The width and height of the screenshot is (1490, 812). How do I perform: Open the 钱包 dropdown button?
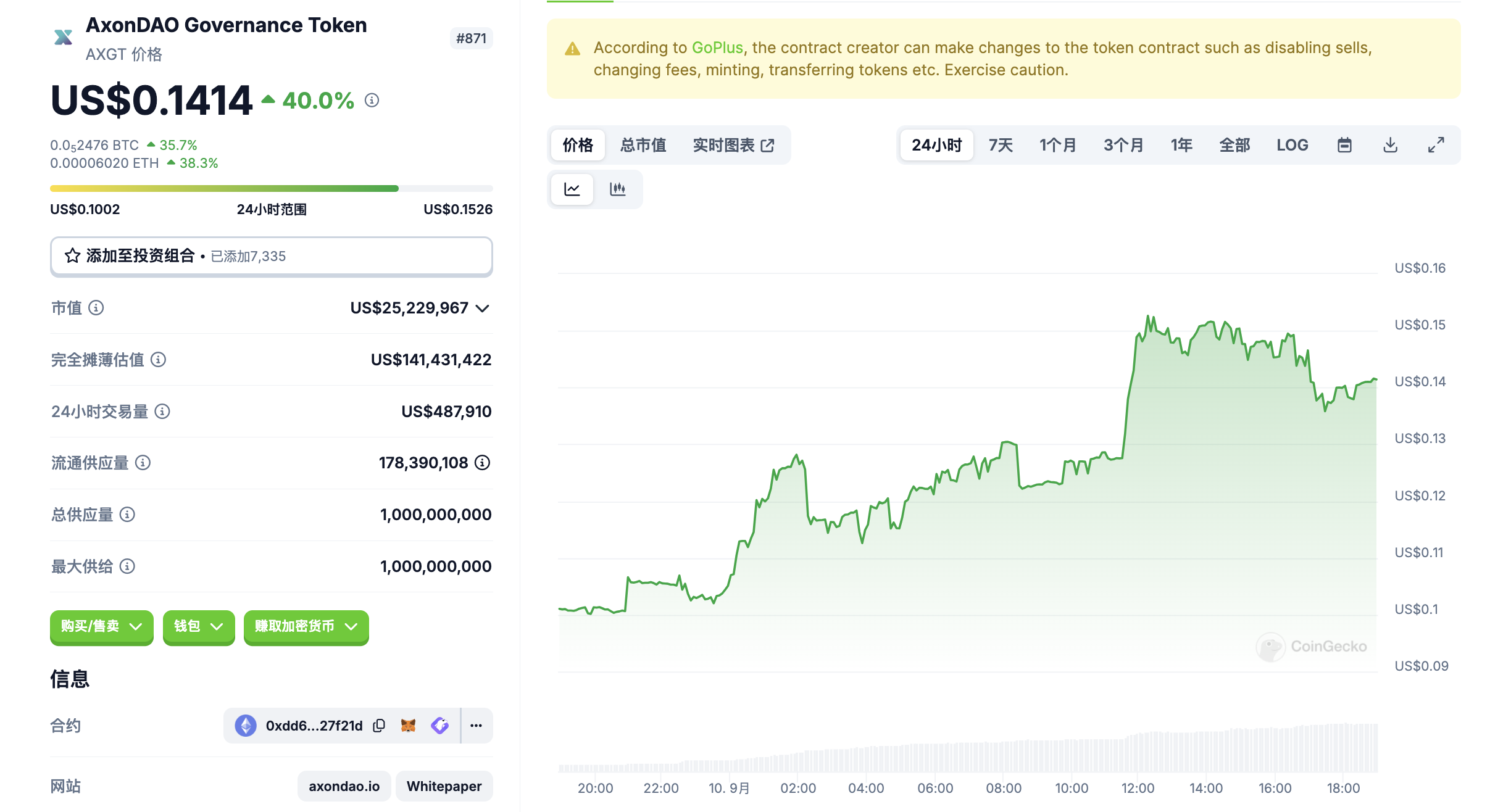[x=198, y=626]
